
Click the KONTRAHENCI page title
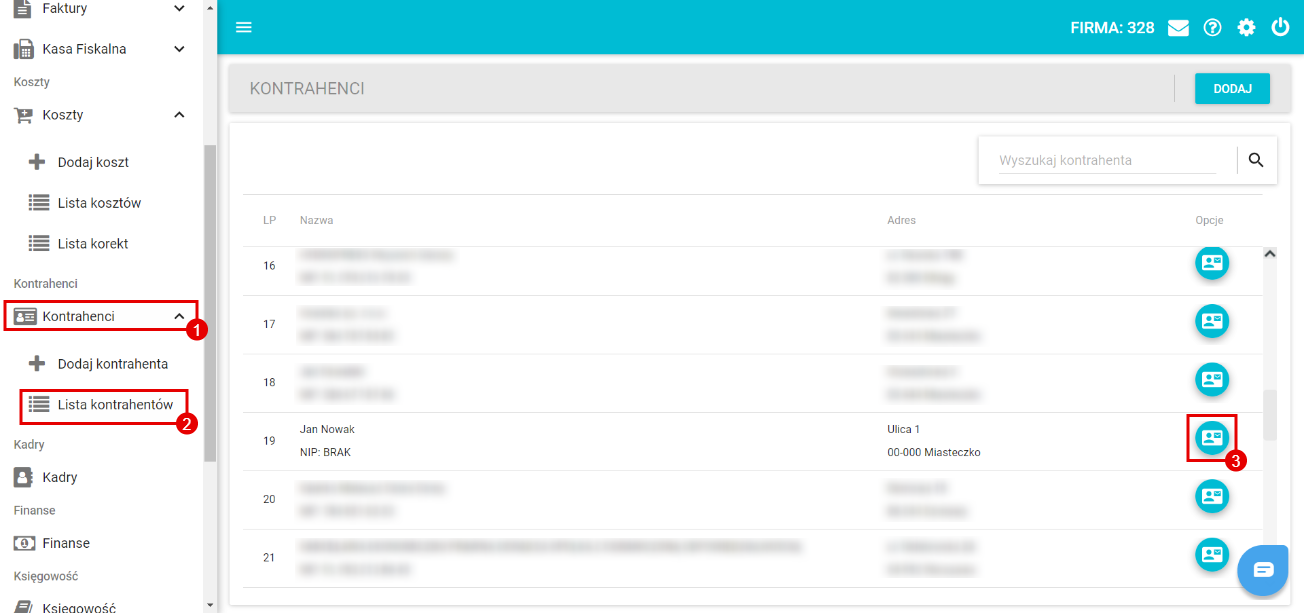tap(307, 89)
